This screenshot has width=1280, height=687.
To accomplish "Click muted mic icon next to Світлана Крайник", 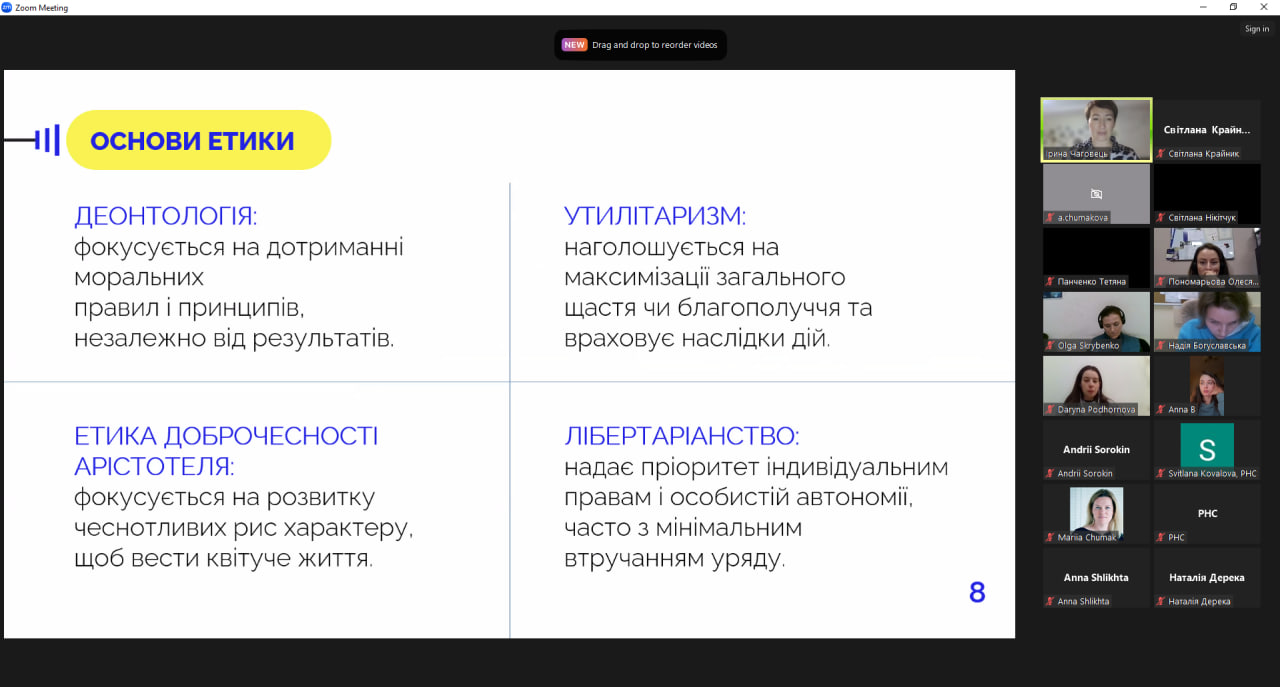I will [1161, 154].
